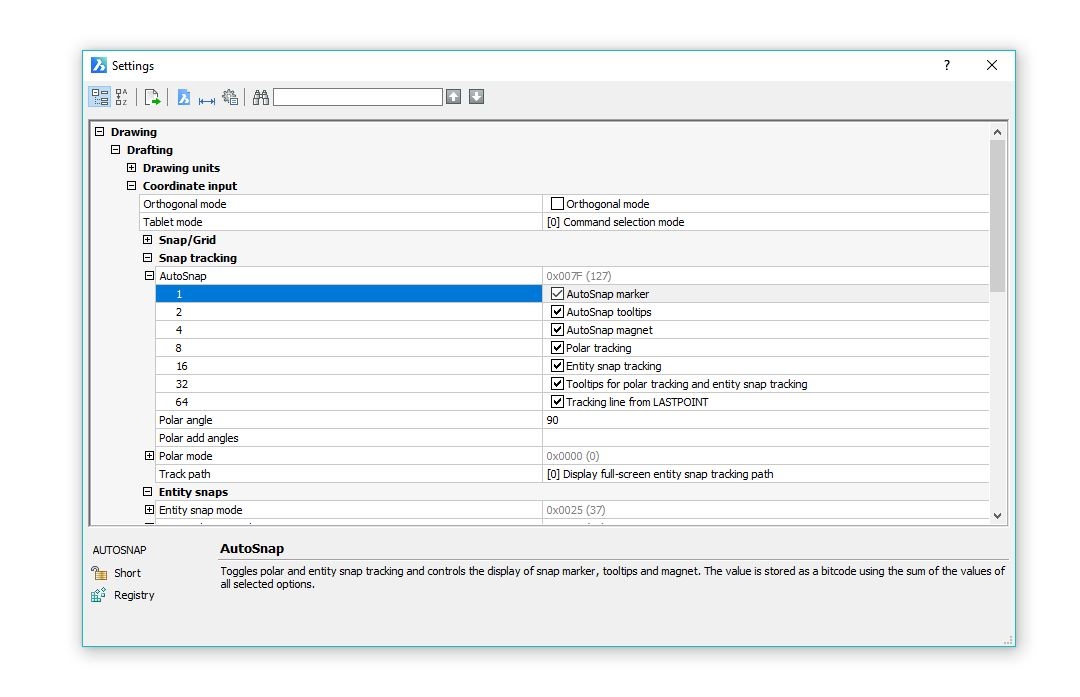Uncheck Tooltips for polar tracking option
The width and height of the screenshot is (1080, 697).
coord(557,384)
